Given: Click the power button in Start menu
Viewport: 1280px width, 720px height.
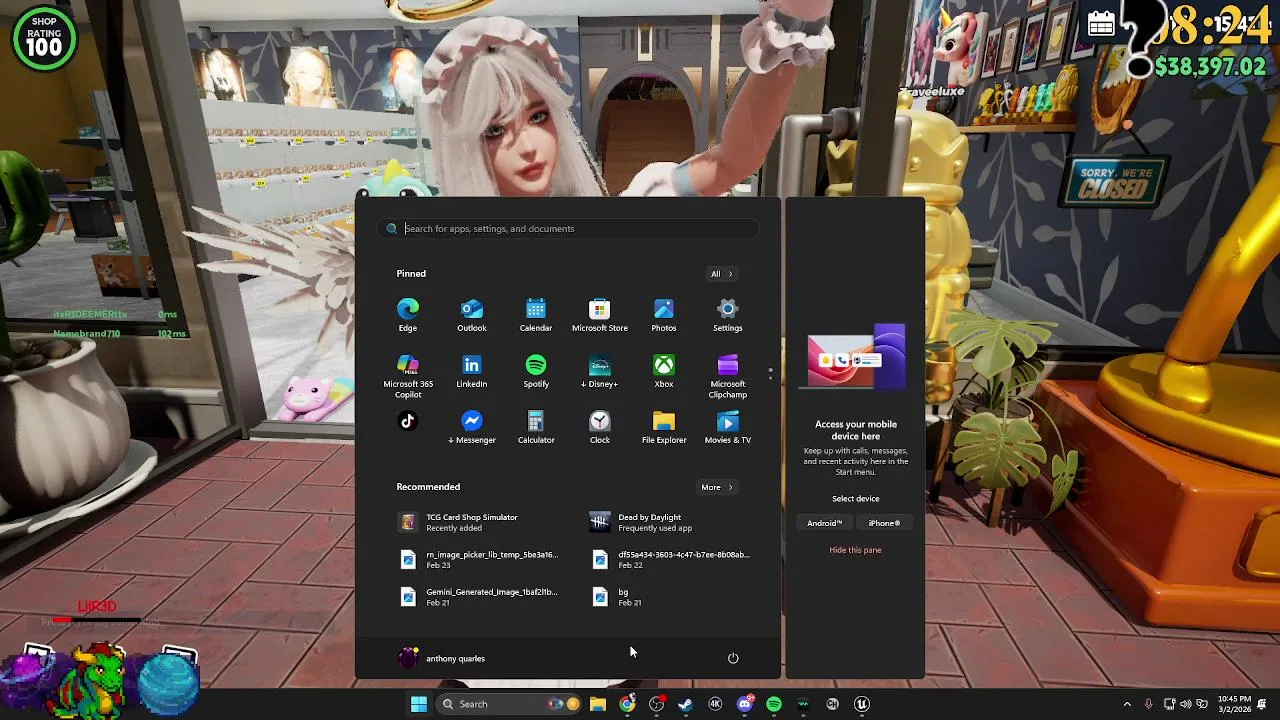Looking at the screenshot, I should [x=733, y=658].
